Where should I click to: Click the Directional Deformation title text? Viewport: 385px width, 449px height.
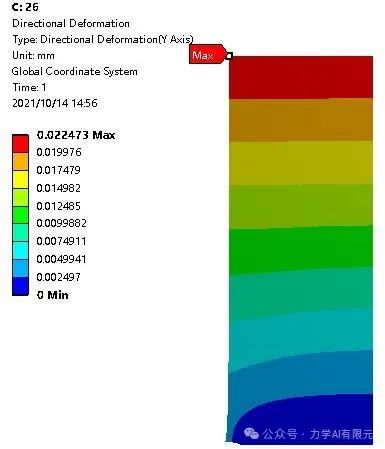71,23
